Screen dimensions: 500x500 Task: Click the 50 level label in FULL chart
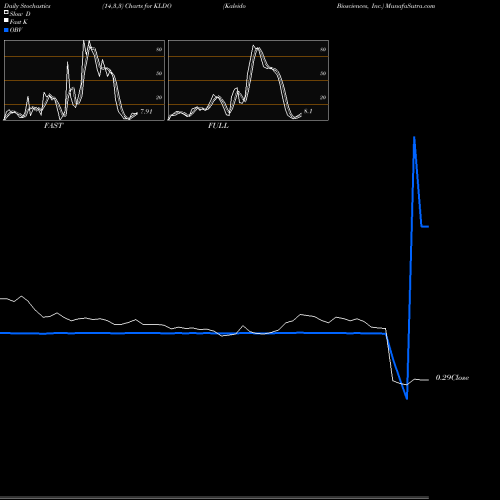(x=323, y=73)
